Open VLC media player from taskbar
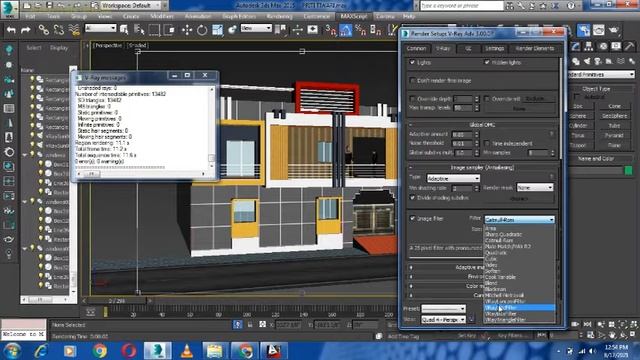 pyautogui.click(x=187, y=351)
